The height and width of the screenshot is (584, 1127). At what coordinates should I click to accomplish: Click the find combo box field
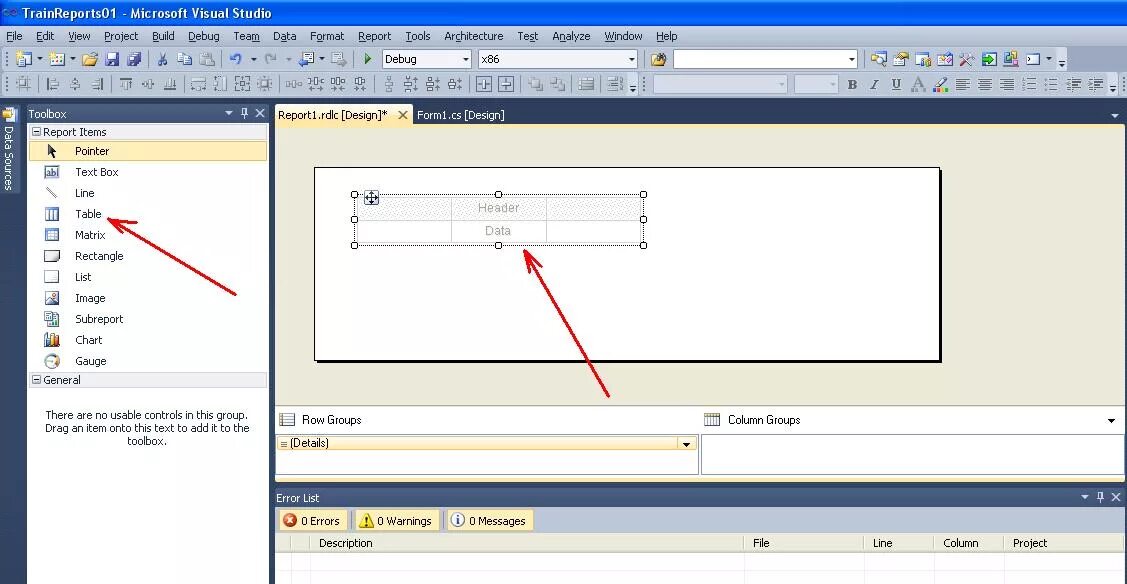(x=765, y=59)
